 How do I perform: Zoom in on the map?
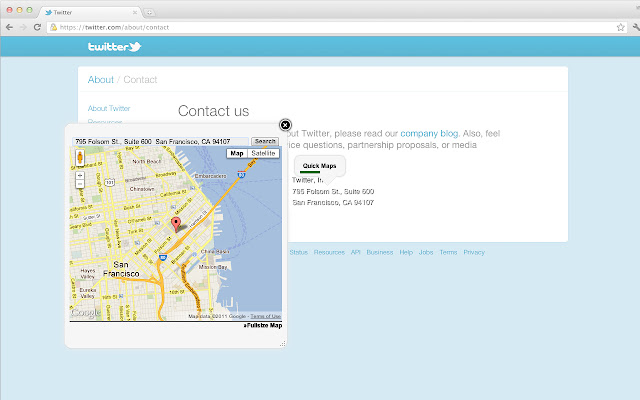(x=79, y=173)
